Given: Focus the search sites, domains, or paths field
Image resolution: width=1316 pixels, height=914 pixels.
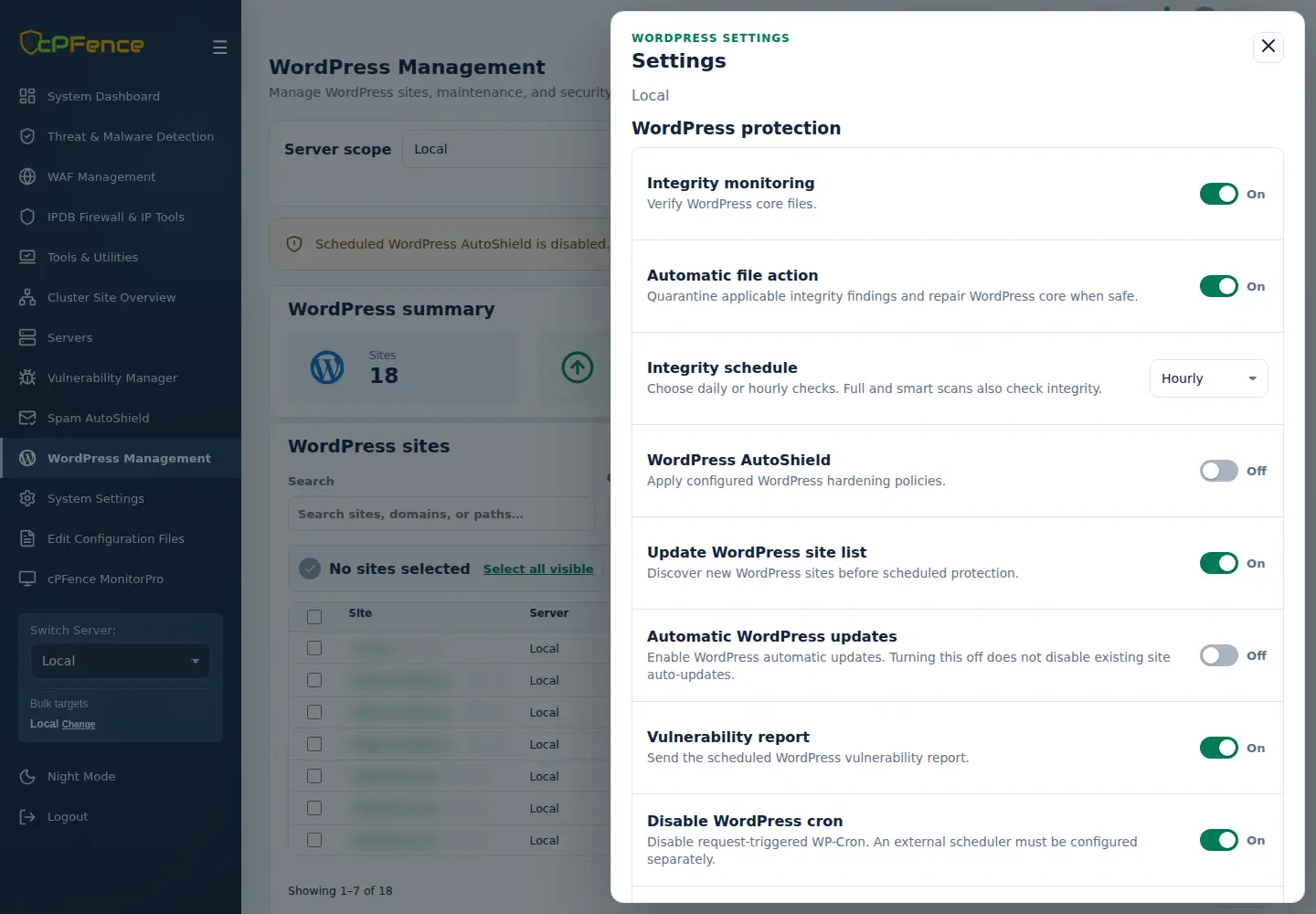Looking at the screenshot, I should 441,514.
